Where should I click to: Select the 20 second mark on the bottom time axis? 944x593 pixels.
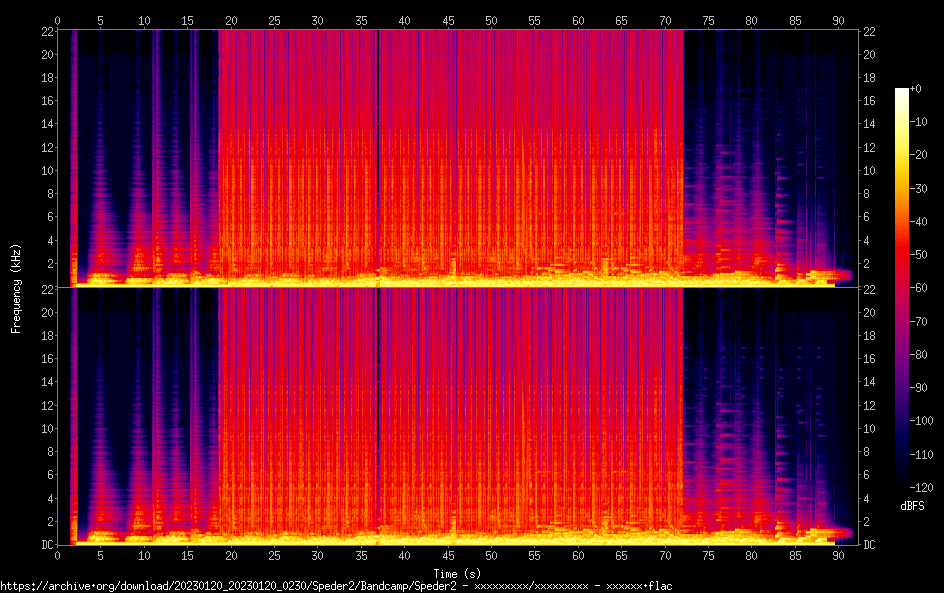click(231, 556)
